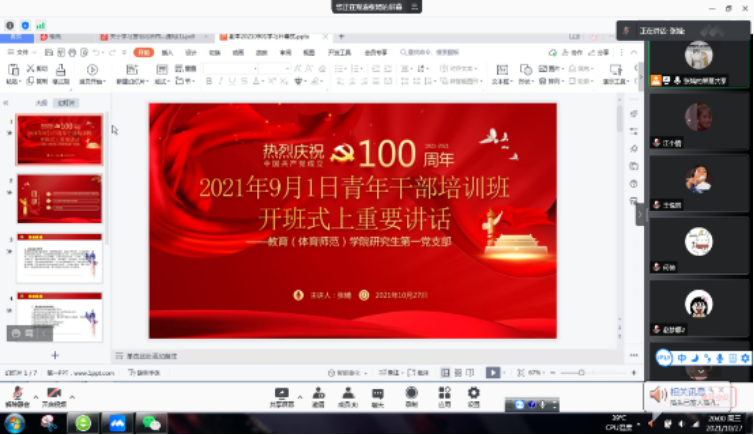Open the meeting Settings gear icon
Screen dimensions: 754x435
coord(474,395)
